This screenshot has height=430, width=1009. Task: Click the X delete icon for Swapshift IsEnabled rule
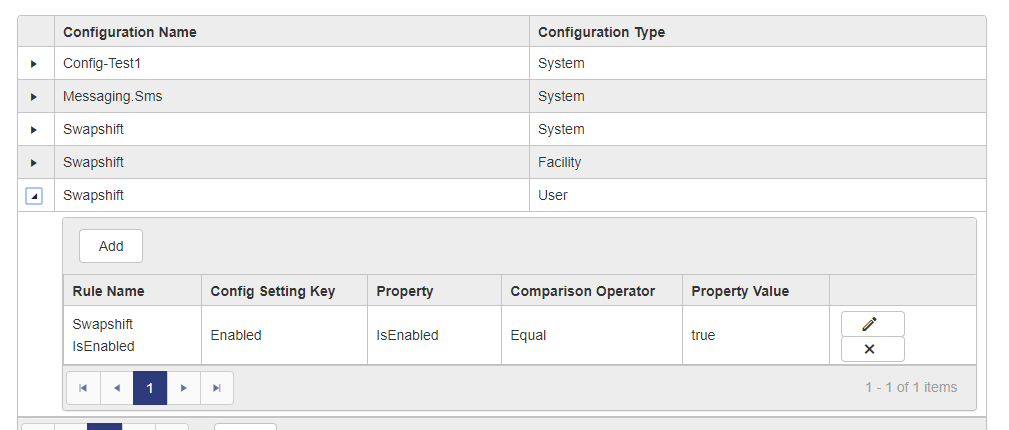coord(872,349)
